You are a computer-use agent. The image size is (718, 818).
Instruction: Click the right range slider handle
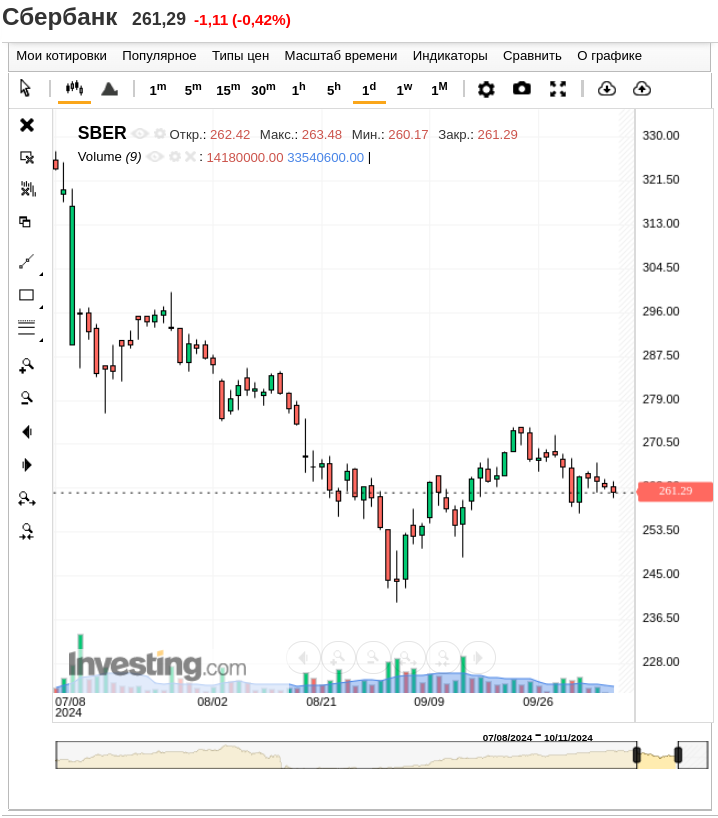[678, 754]
